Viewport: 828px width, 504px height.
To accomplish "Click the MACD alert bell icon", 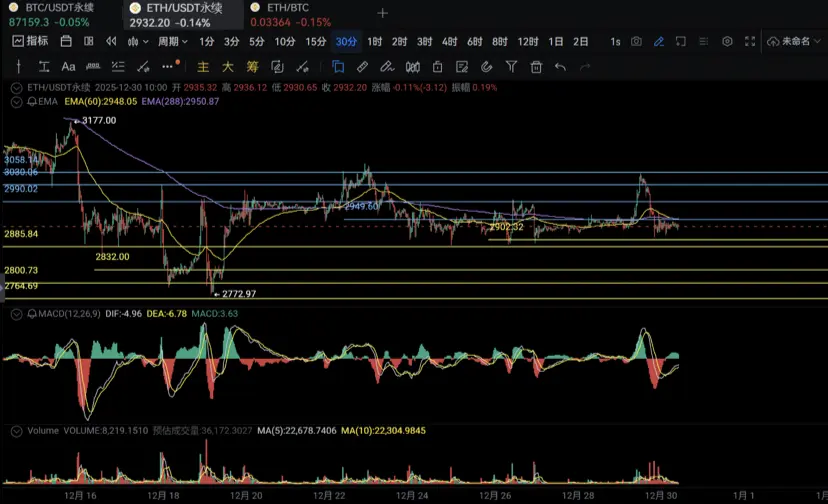I will [x=32, y=314].
